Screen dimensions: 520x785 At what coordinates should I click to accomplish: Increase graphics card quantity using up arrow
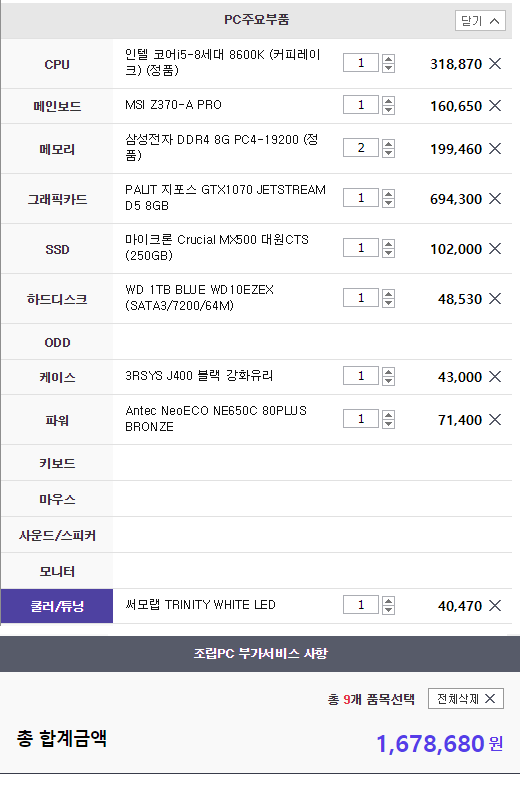tap(388, 194)
